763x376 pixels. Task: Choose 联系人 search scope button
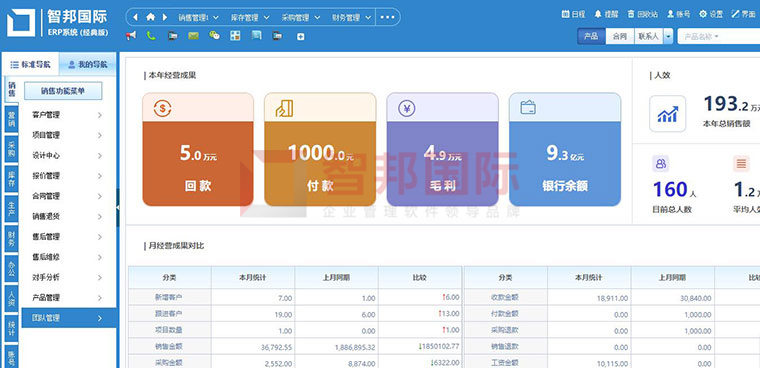649,36
